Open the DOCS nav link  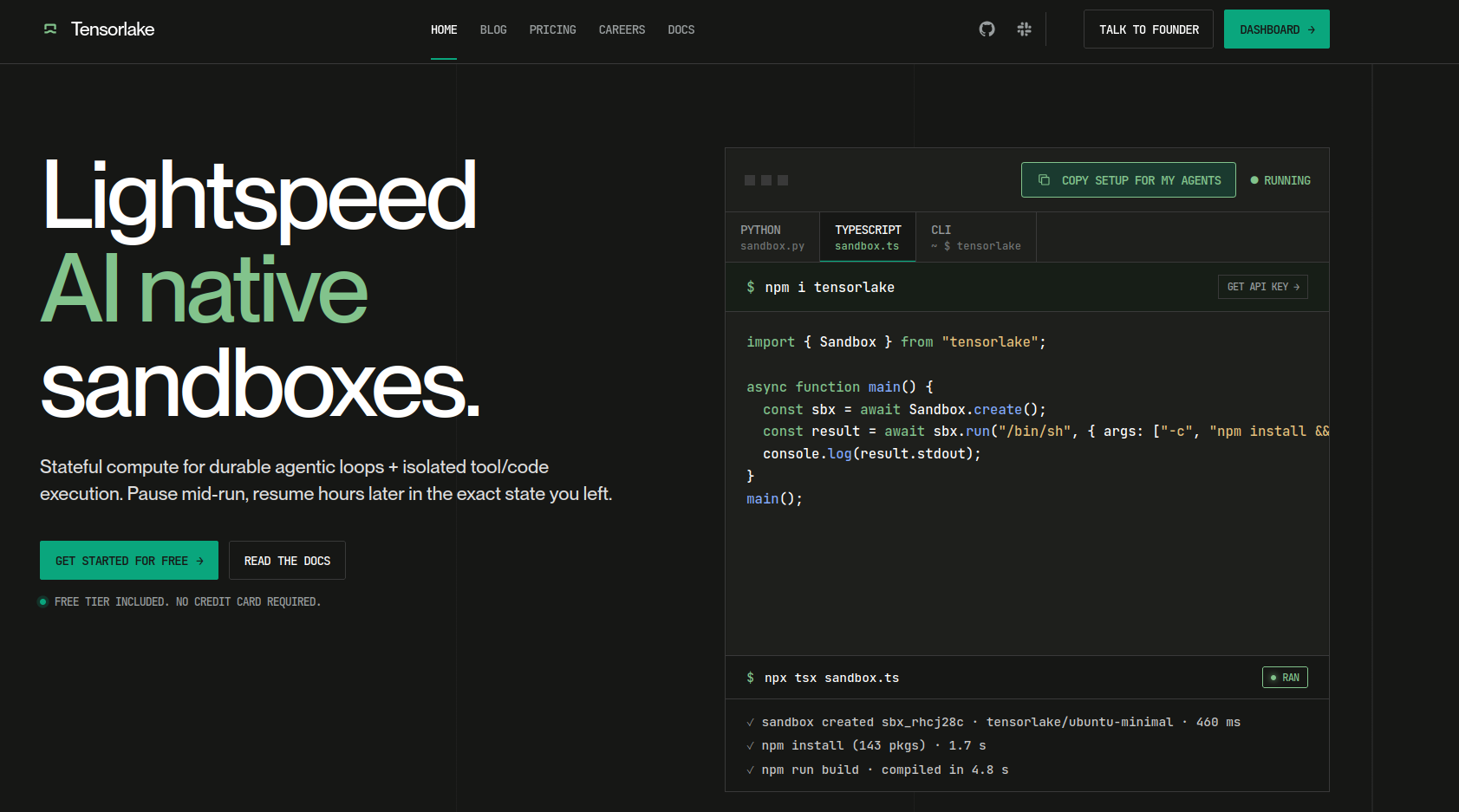tap(681, 29)
